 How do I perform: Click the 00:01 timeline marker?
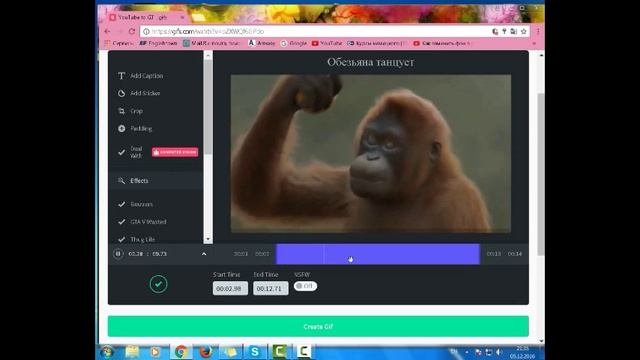click(241, 254)
